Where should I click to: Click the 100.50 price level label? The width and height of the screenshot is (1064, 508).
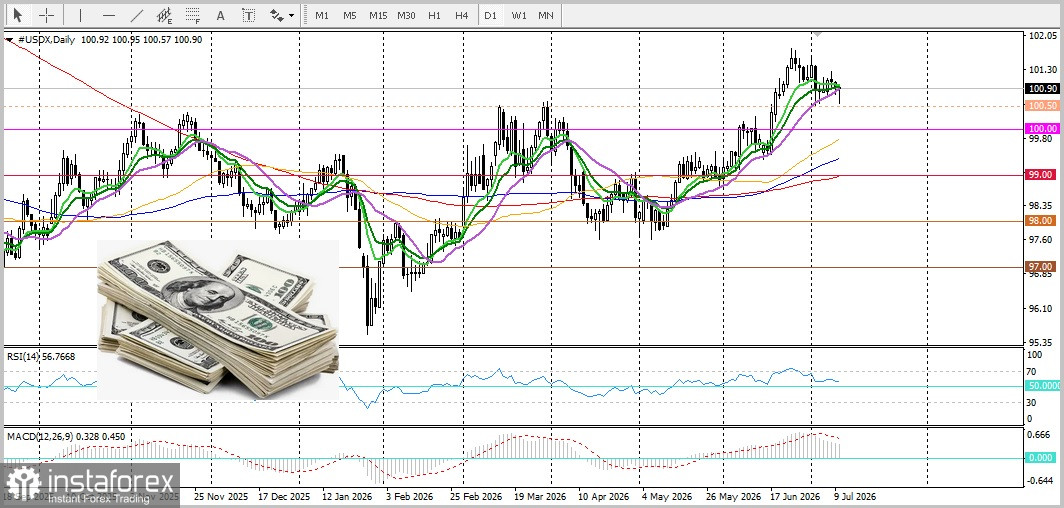pyautogui.click(x=1042, y=106)
